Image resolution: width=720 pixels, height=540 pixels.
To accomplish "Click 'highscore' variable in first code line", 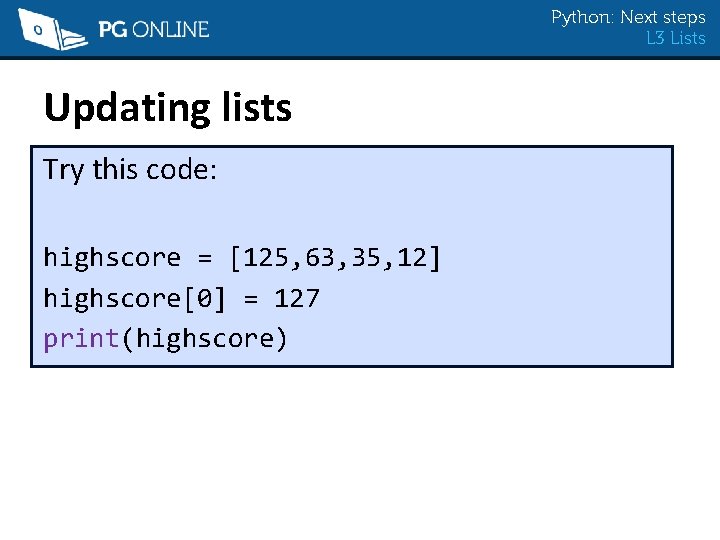I will (112, 258).
